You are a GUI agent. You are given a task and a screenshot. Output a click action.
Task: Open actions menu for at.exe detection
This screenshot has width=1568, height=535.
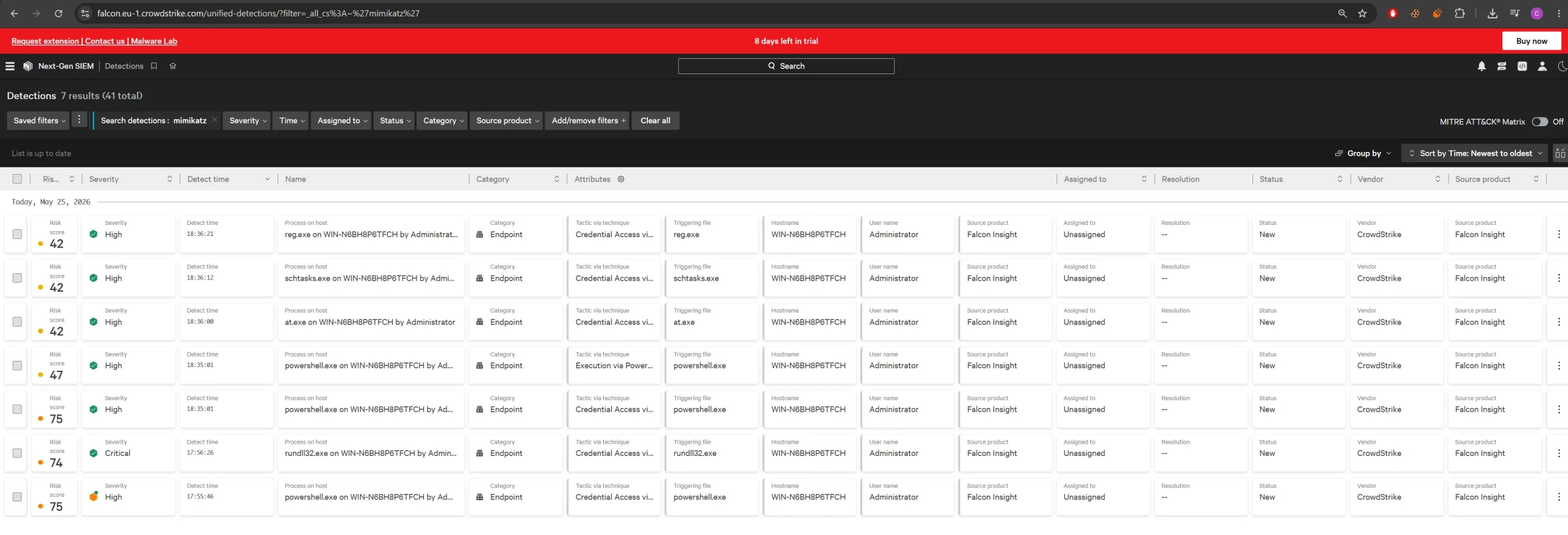[x=1559, y=322]
